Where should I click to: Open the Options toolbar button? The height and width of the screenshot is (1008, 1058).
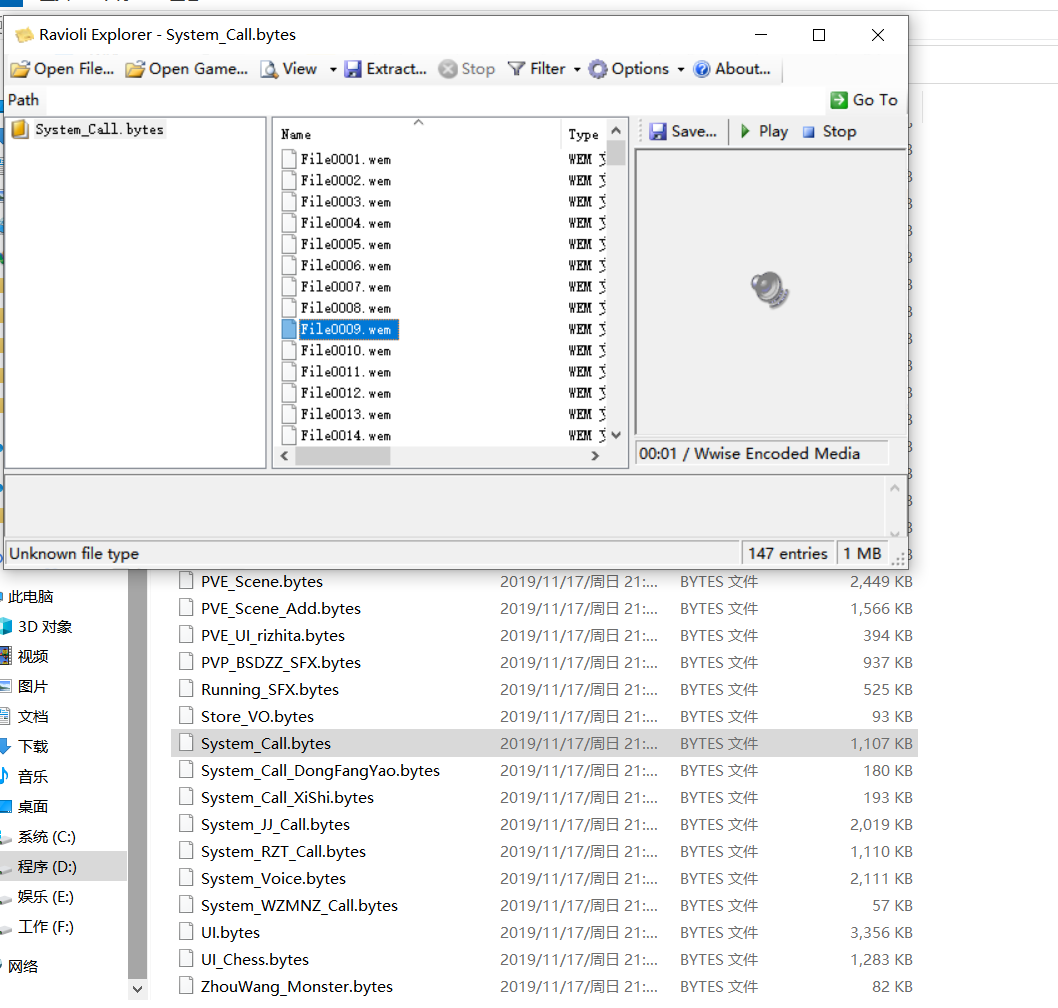[629, 69]
